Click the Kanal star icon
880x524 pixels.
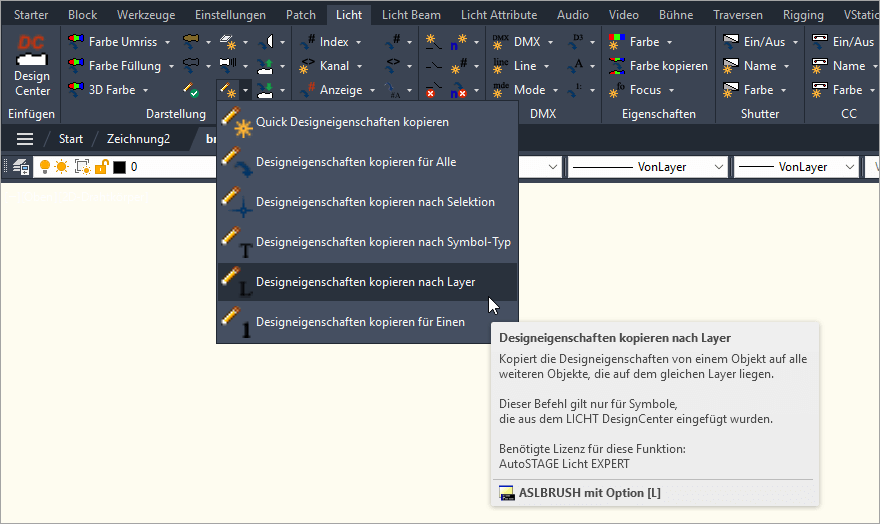click(x=308, y=66)
